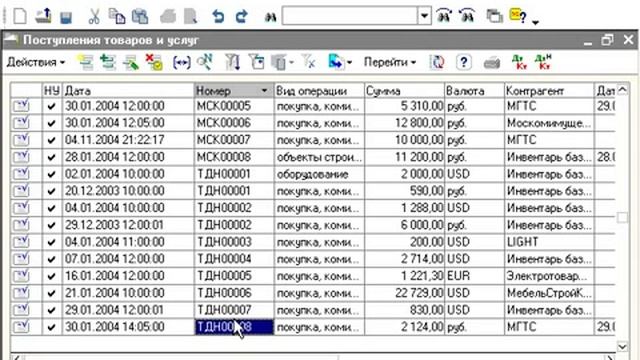640x360 pixels.
Task: Sort by the Дата column header
Action: pos(128,91)
